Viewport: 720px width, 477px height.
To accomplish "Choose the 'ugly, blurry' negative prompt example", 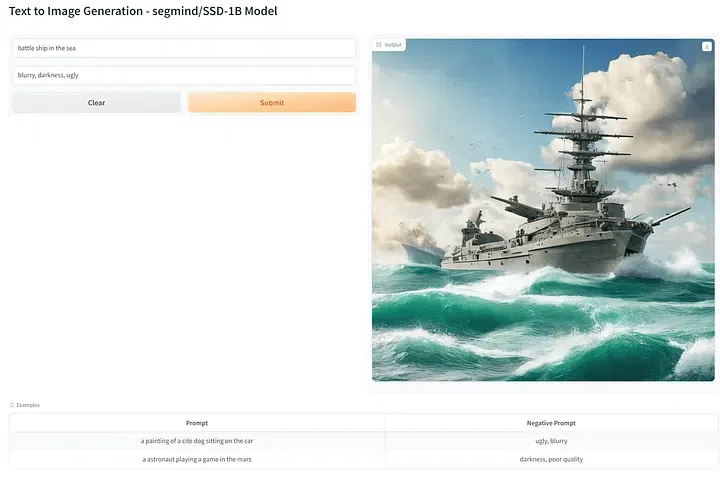I will pos(551,441).
